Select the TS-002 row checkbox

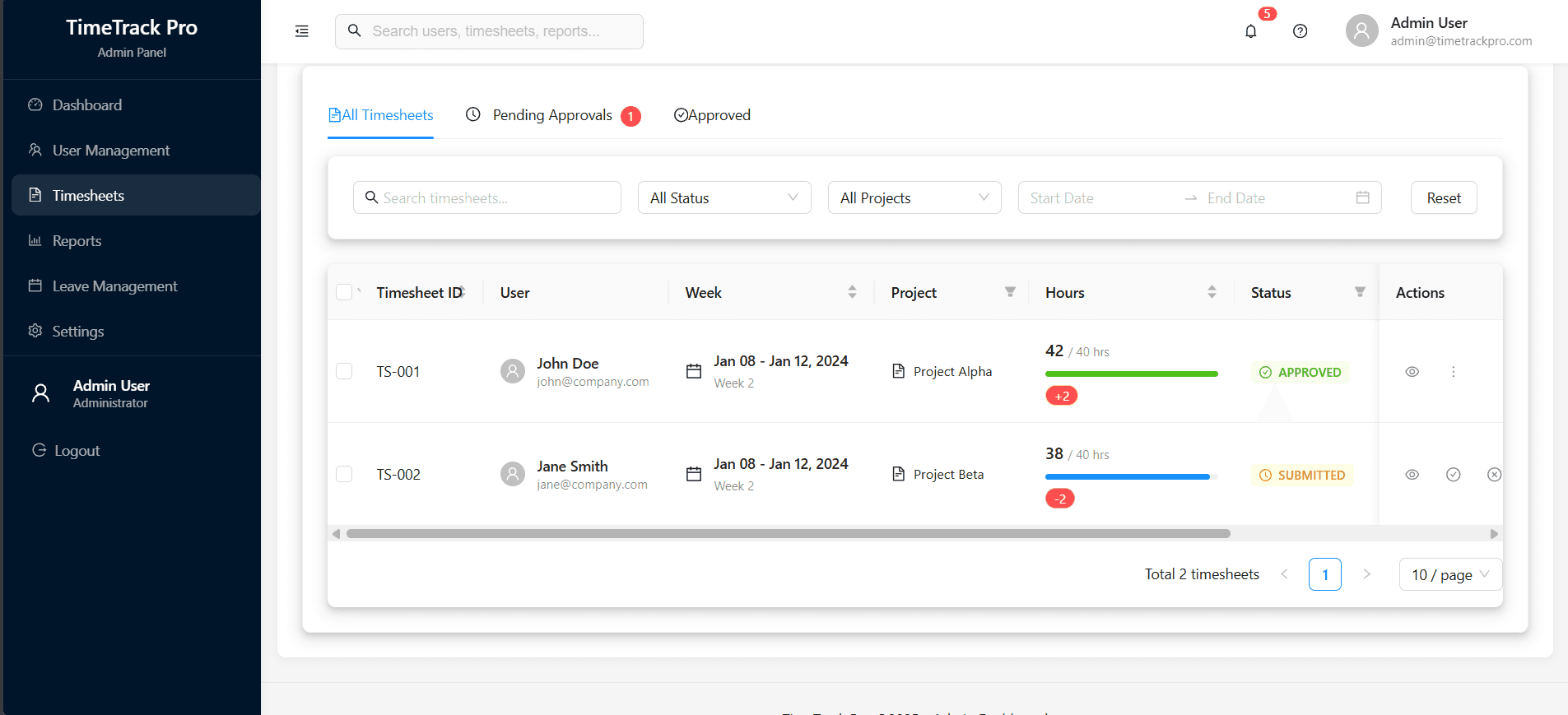pyautogui.click(x=344, y=474)
